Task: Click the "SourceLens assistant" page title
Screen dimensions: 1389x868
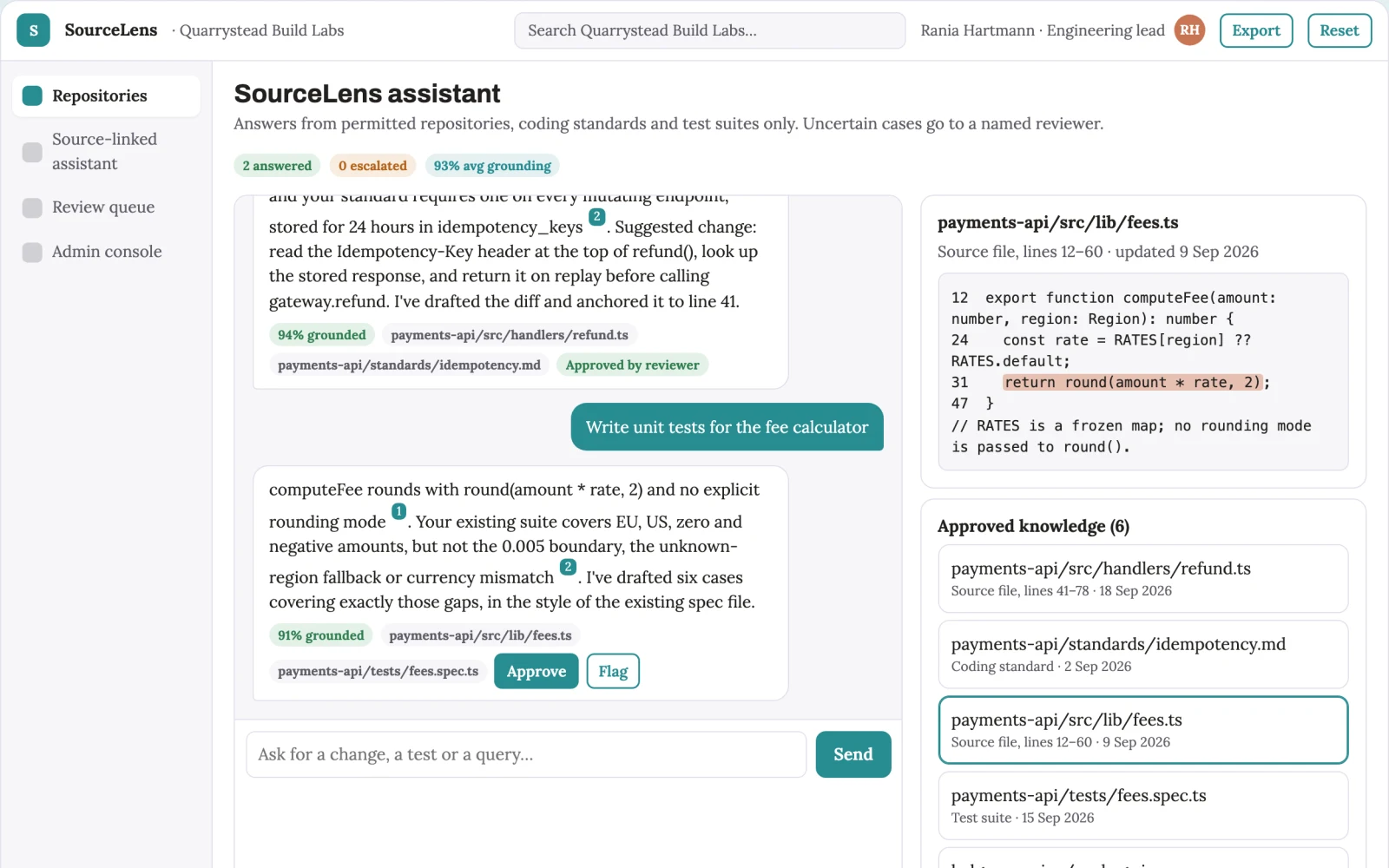Action: 367,94
